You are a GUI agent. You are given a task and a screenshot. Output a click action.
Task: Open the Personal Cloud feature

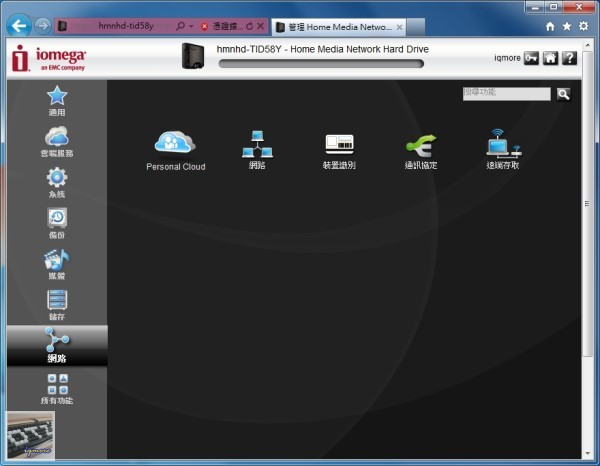176,150
